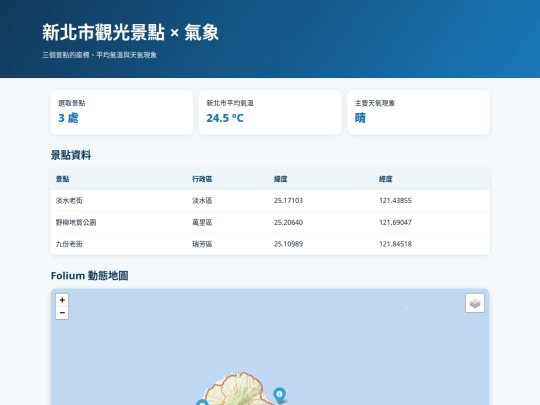Click the blue map marker on the right

pos(279,395)
